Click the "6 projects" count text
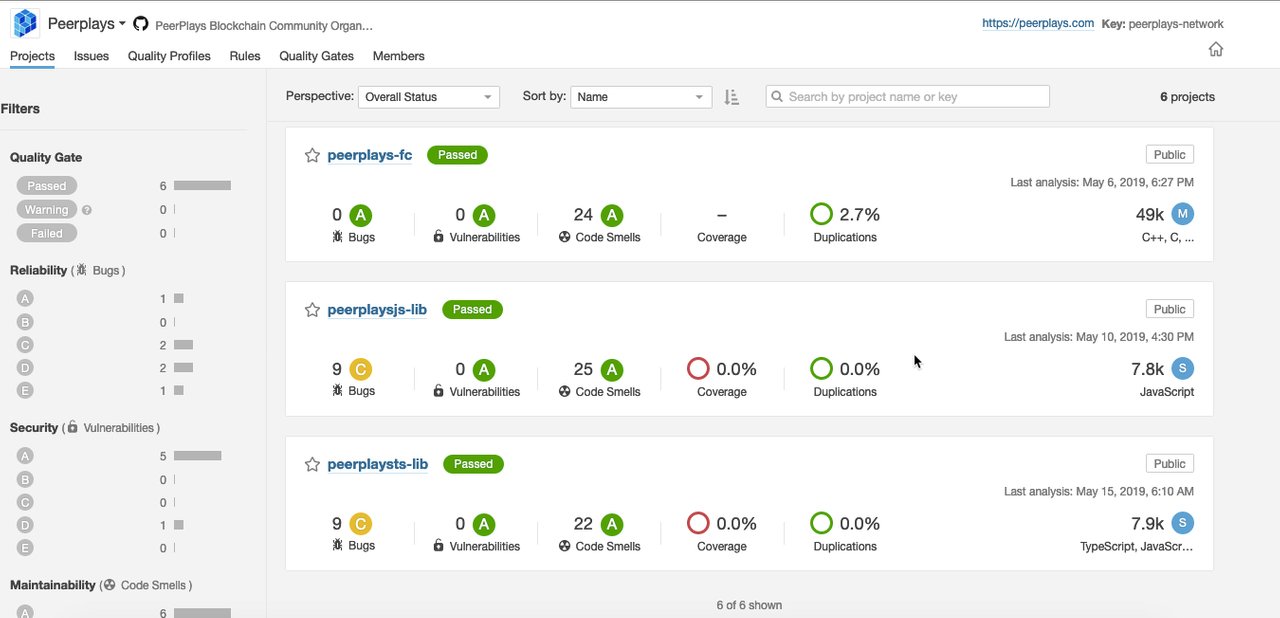 [1187, 97]
